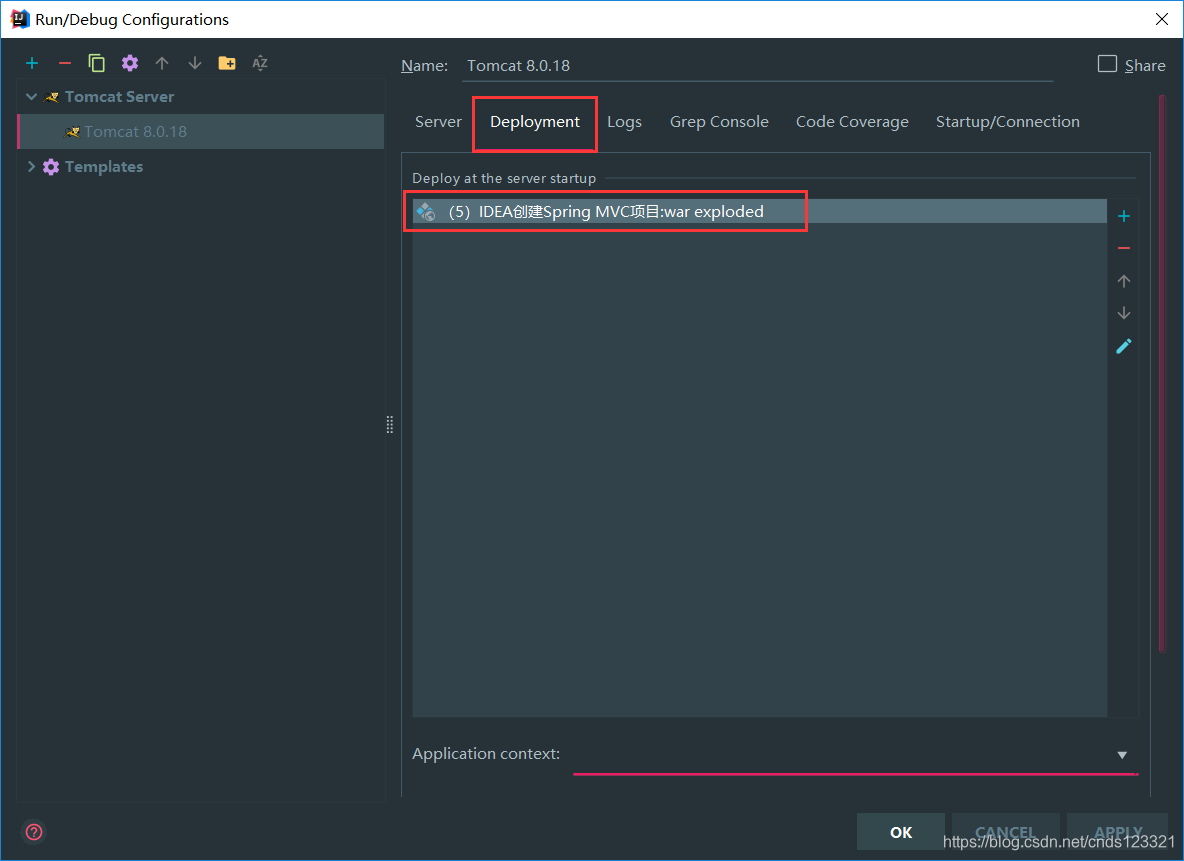Toggle the Share checkbox
1184x861 pixels.
1107,64
